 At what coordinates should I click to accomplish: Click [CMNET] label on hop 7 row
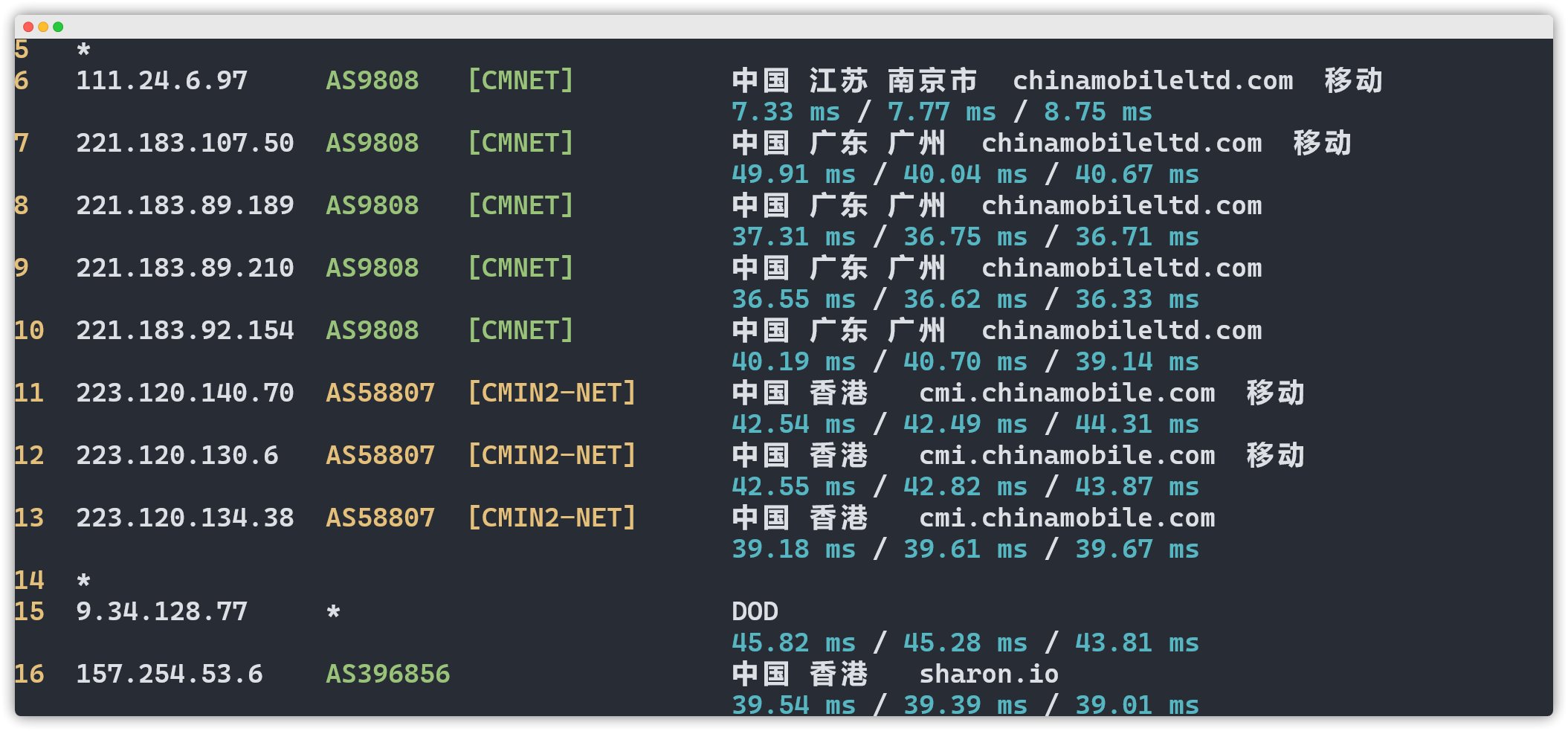click(520, 143)
